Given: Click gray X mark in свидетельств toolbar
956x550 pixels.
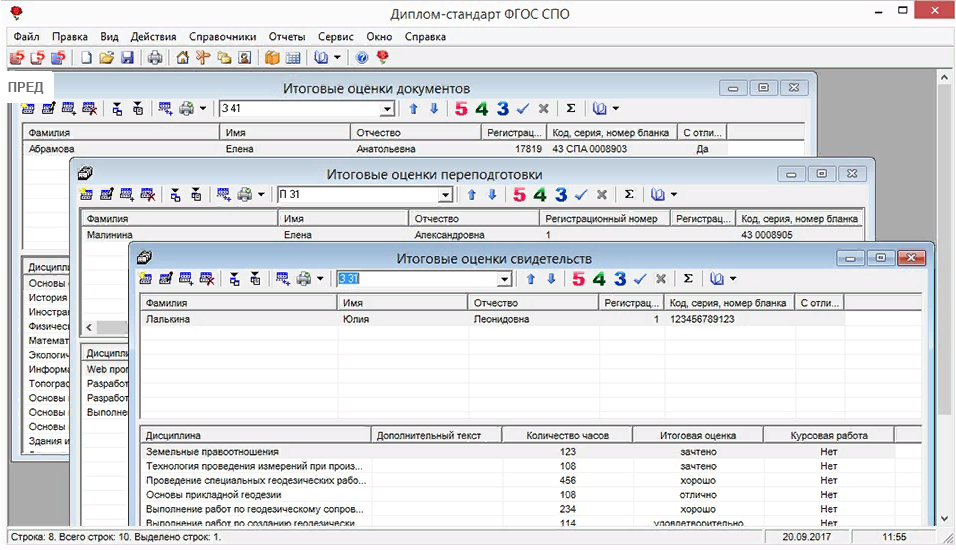Looking at the screenshot, I should 660,279.
